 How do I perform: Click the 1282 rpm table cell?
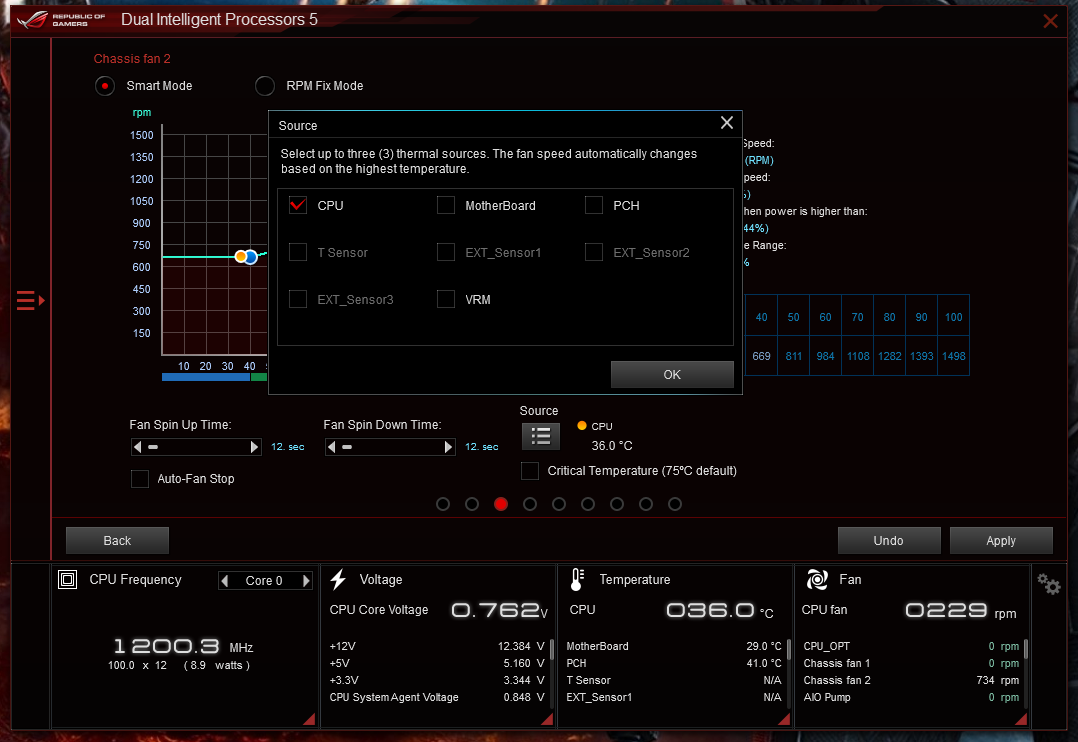coord(890,356)
